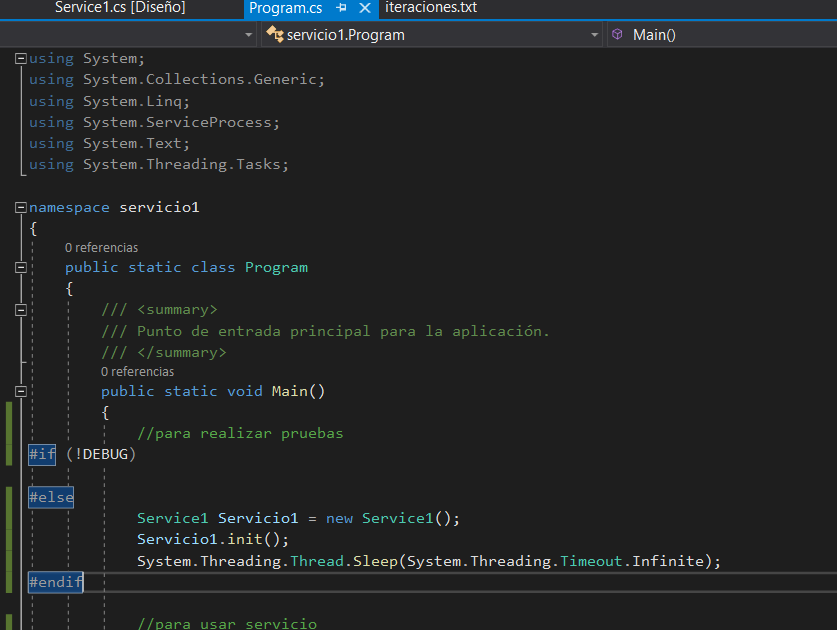Open the servicio1.Program navigation dropdown
Viewport: 837px width, 630px height.
594,34
